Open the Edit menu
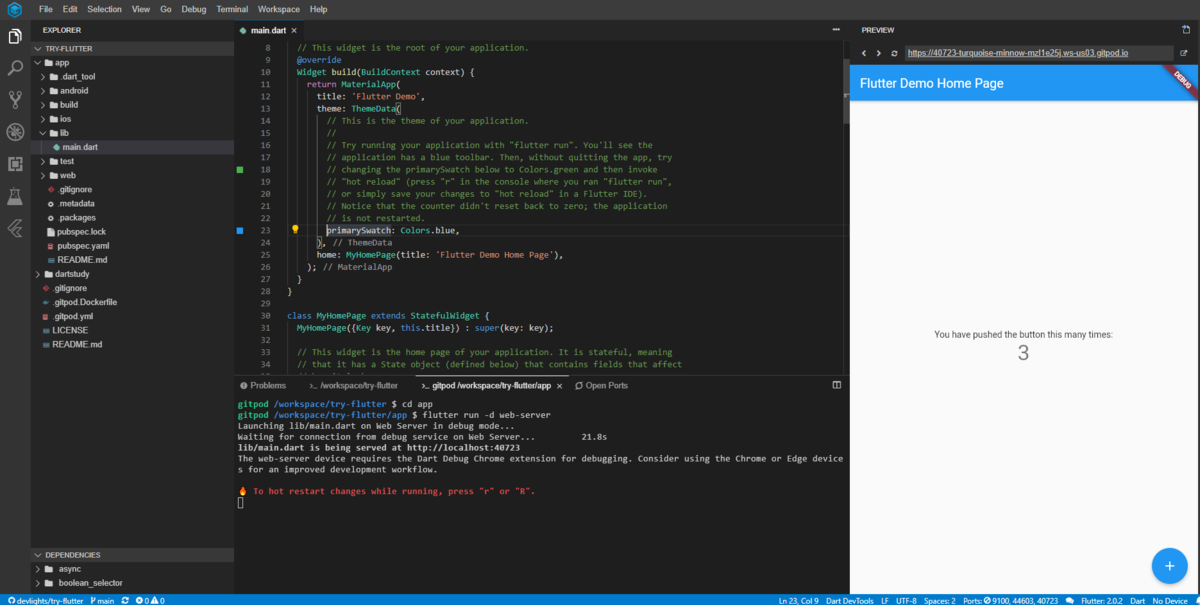Screen dimensions: 1200x605 70,9
